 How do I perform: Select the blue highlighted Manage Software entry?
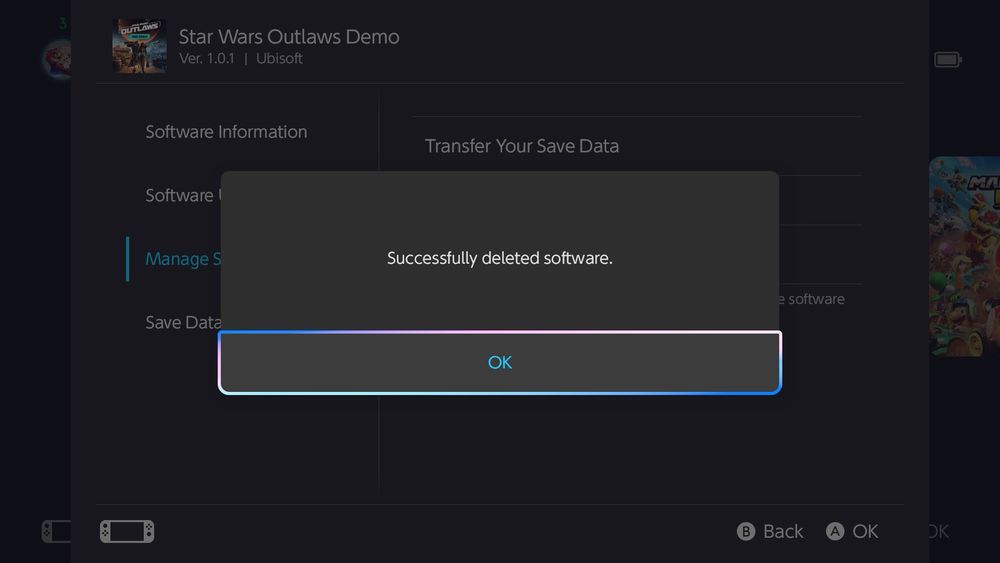(x=177, y=259)
